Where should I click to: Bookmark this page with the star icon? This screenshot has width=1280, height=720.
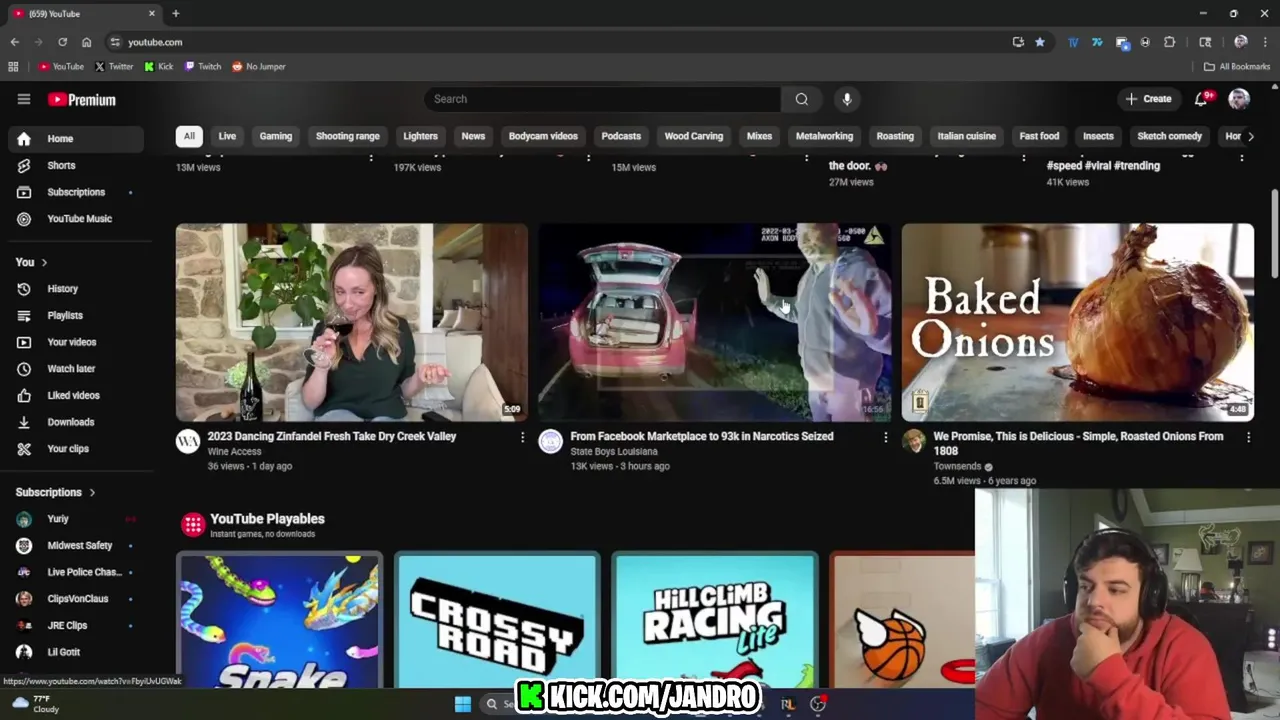[1040, 42]
